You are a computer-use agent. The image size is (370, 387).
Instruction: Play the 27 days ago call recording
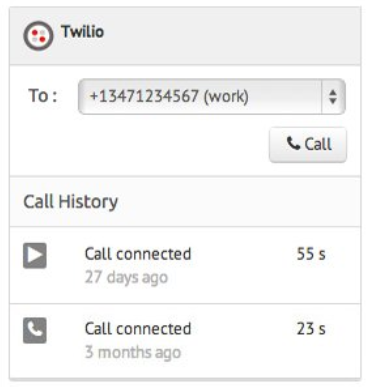click(x=35, y=256)
